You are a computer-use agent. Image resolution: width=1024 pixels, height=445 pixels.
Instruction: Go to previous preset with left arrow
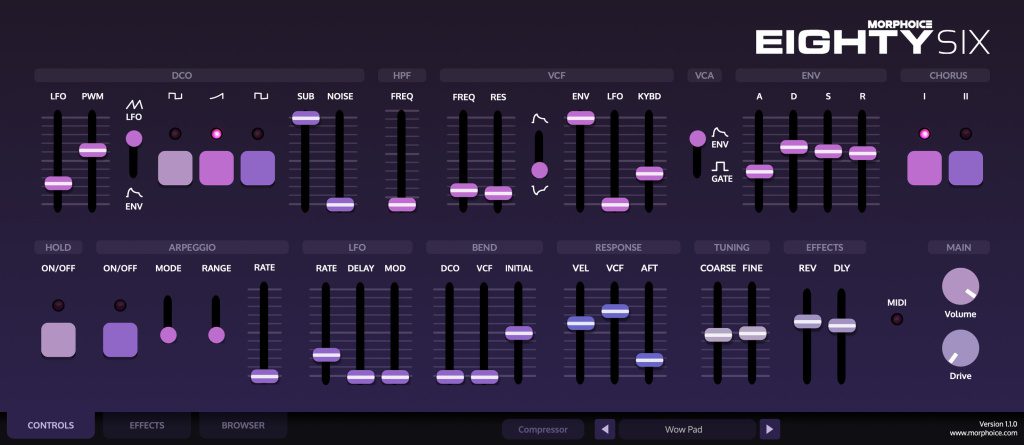point(605,429)
